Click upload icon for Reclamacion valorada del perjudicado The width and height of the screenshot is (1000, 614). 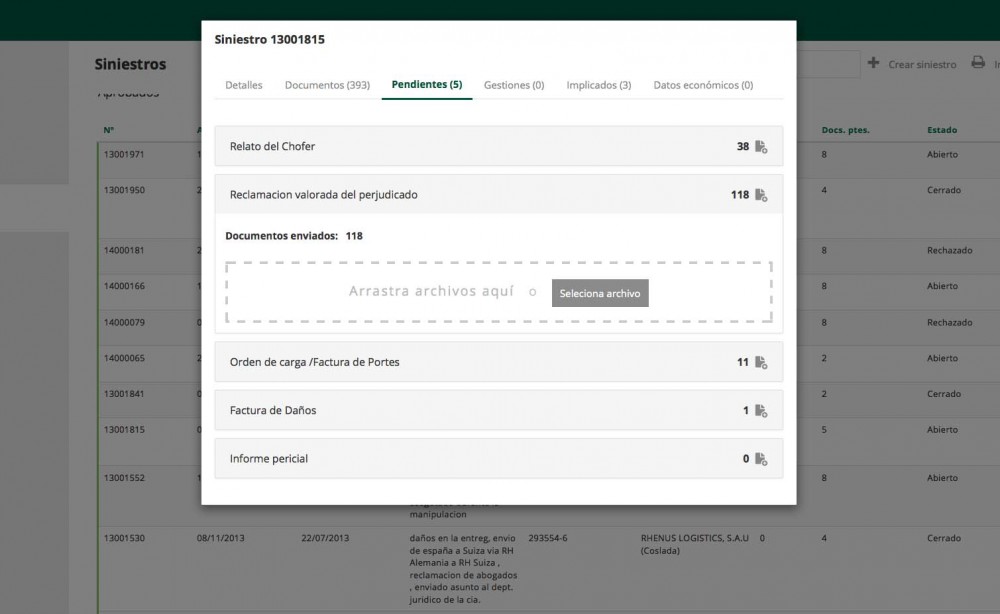(761, 195)
